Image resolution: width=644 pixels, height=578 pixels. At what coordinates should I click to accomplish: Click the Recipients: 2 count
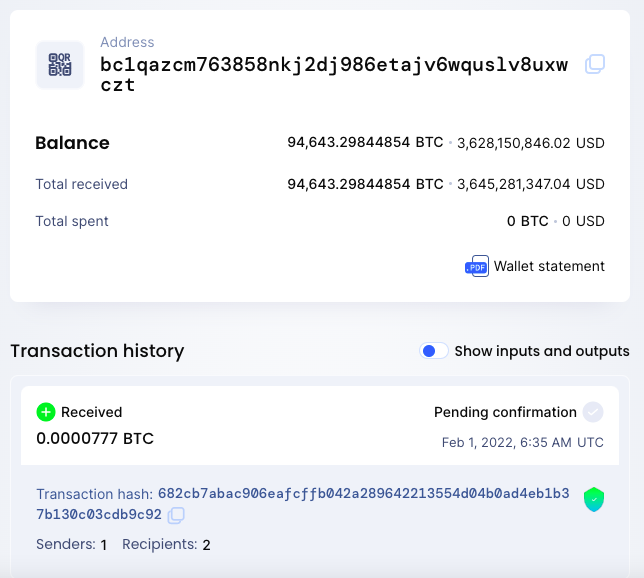pyautogui.click(x=166, y=545)
